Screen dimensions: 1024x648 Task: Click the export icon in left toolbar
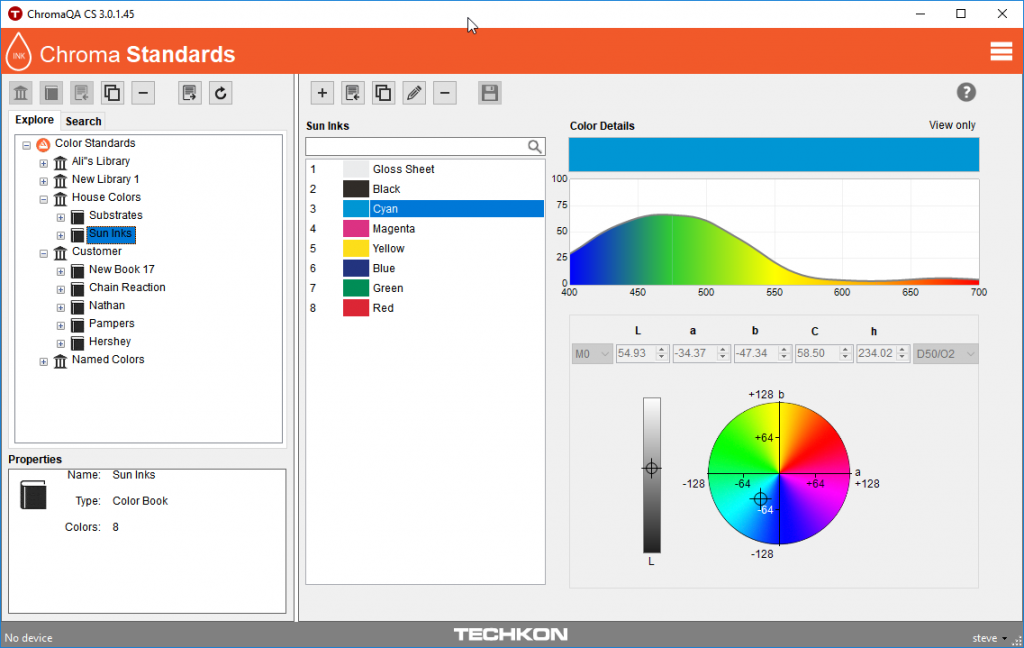tap(190, 93)
